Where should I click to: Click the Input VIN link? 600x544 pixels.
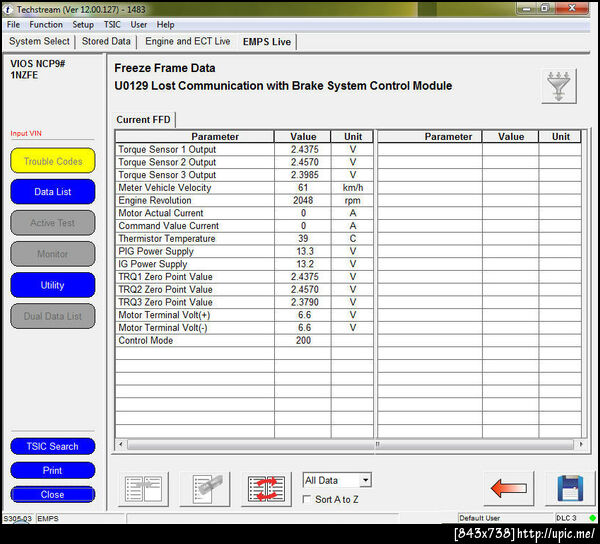coord(26,133)
